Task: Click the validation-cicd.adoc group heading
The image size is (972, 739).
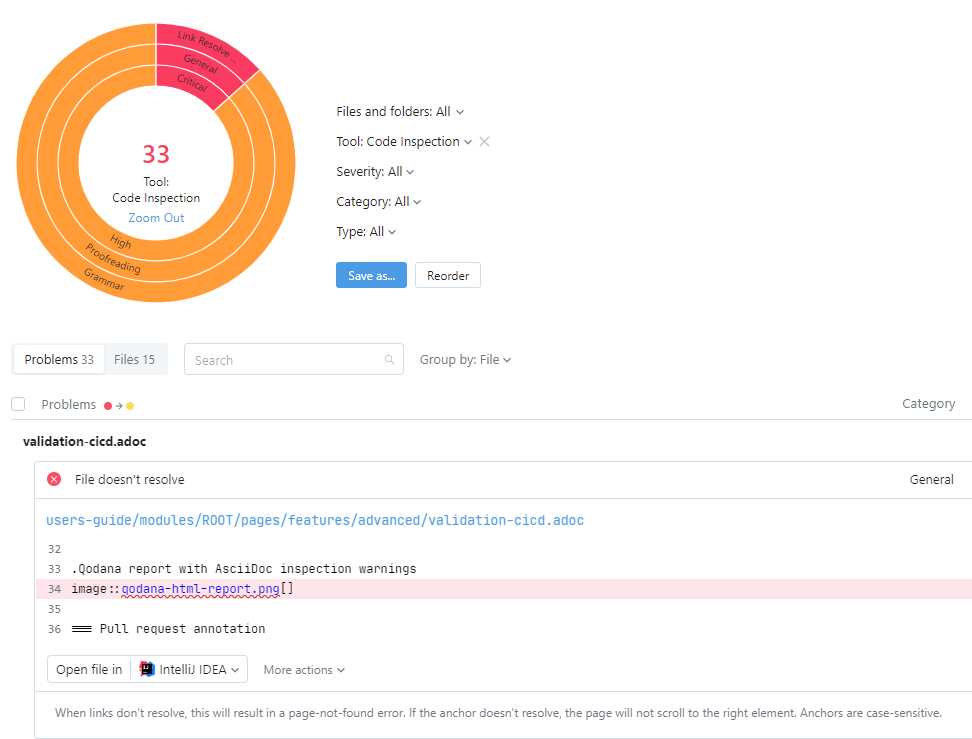Action: [x=84, y=441]
